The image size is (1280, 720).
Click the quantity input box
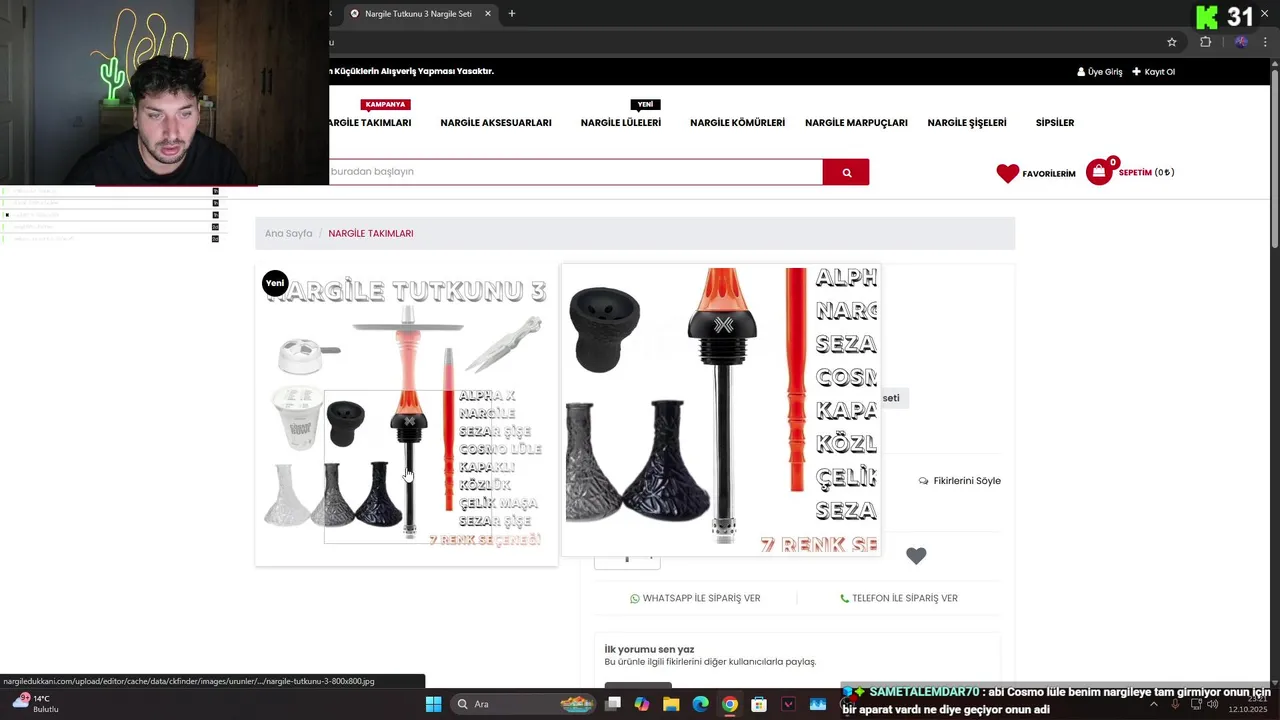tap(627, 559)
